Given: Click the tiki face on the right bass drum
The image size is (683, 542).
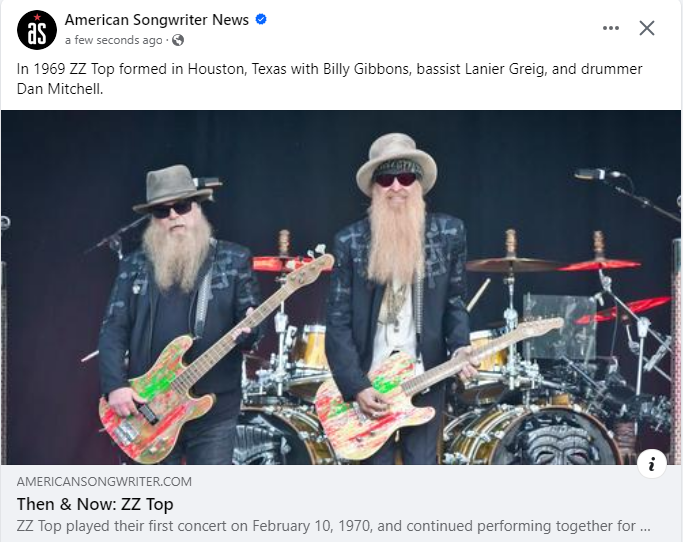Looking at the screenshot, I should (x=559, y=442).
